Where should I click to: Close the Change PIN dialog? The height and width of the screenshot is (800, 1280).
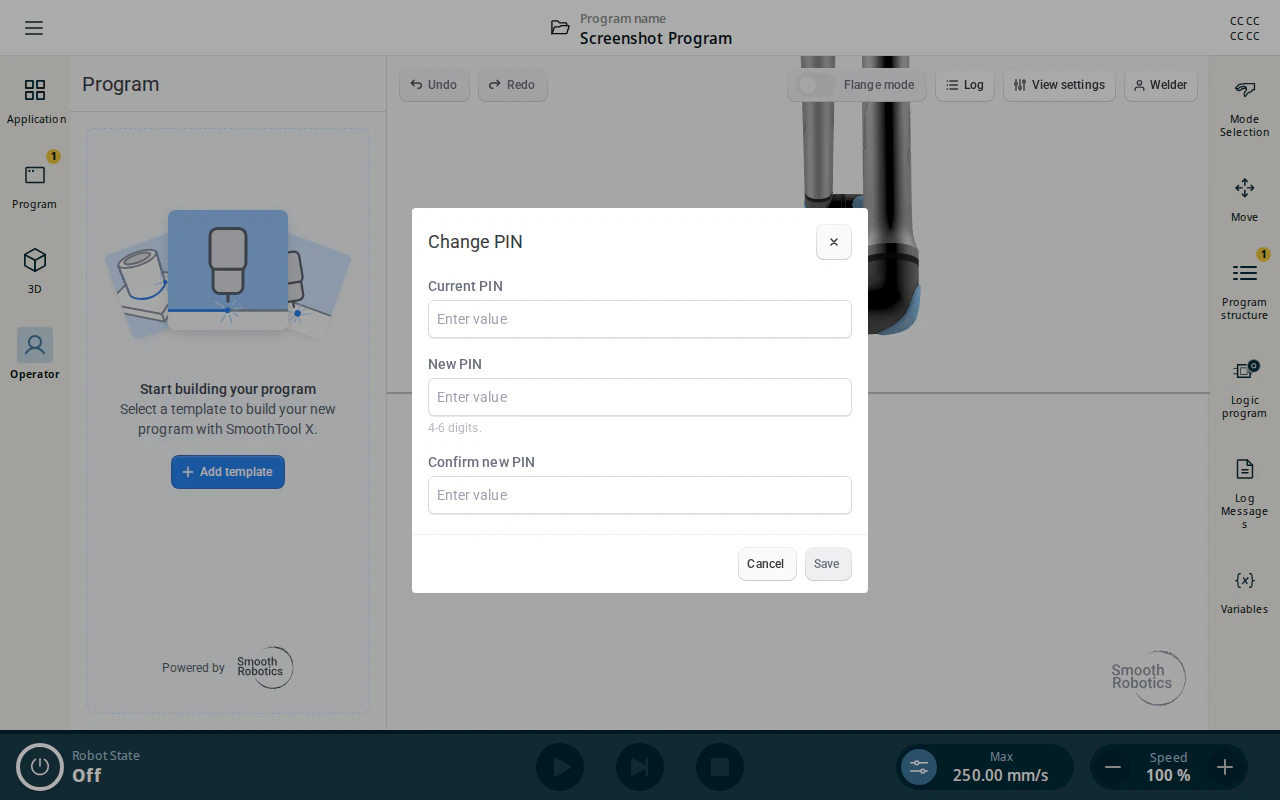tap(834, 242)
